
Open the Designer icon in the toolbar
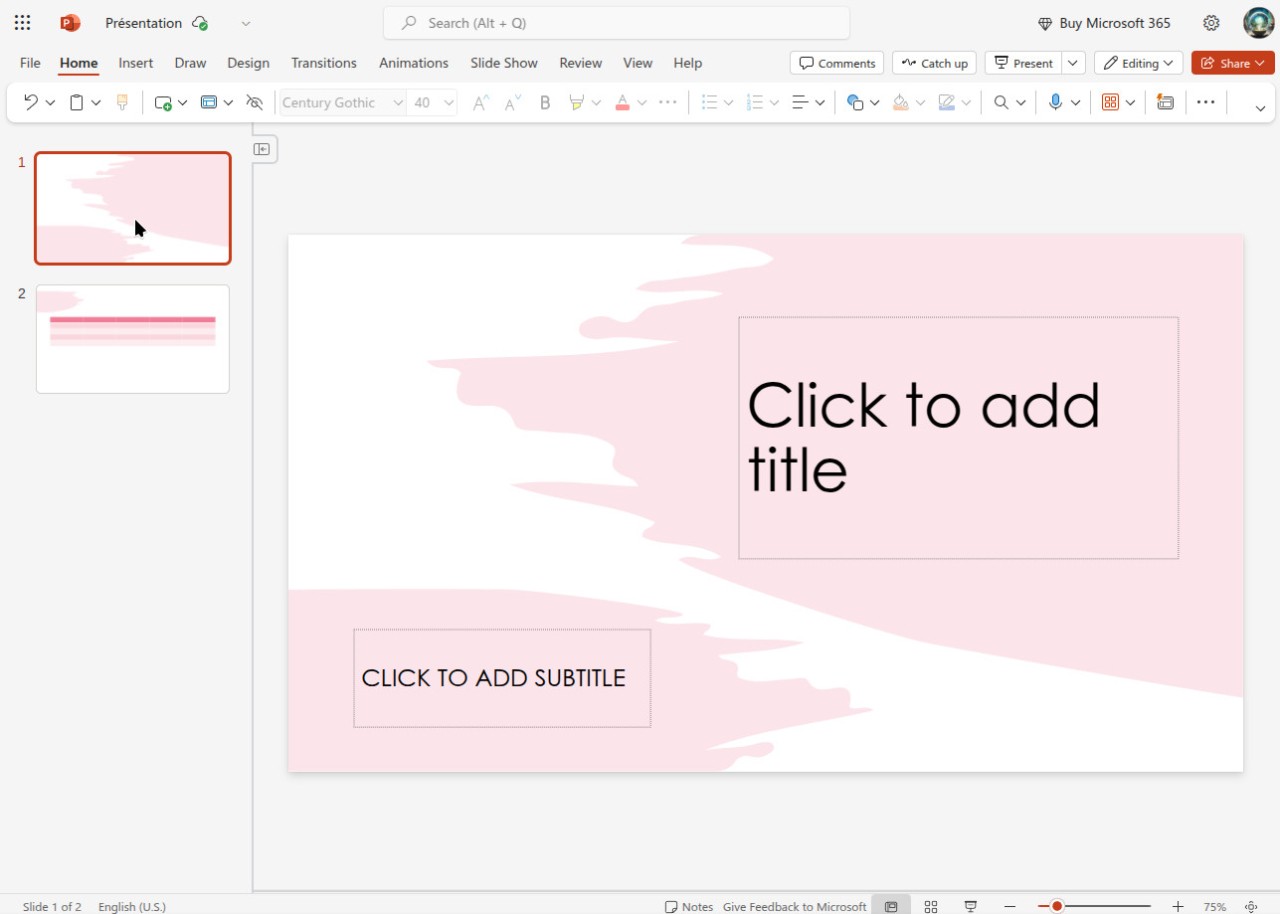(x=1165, y=102)
